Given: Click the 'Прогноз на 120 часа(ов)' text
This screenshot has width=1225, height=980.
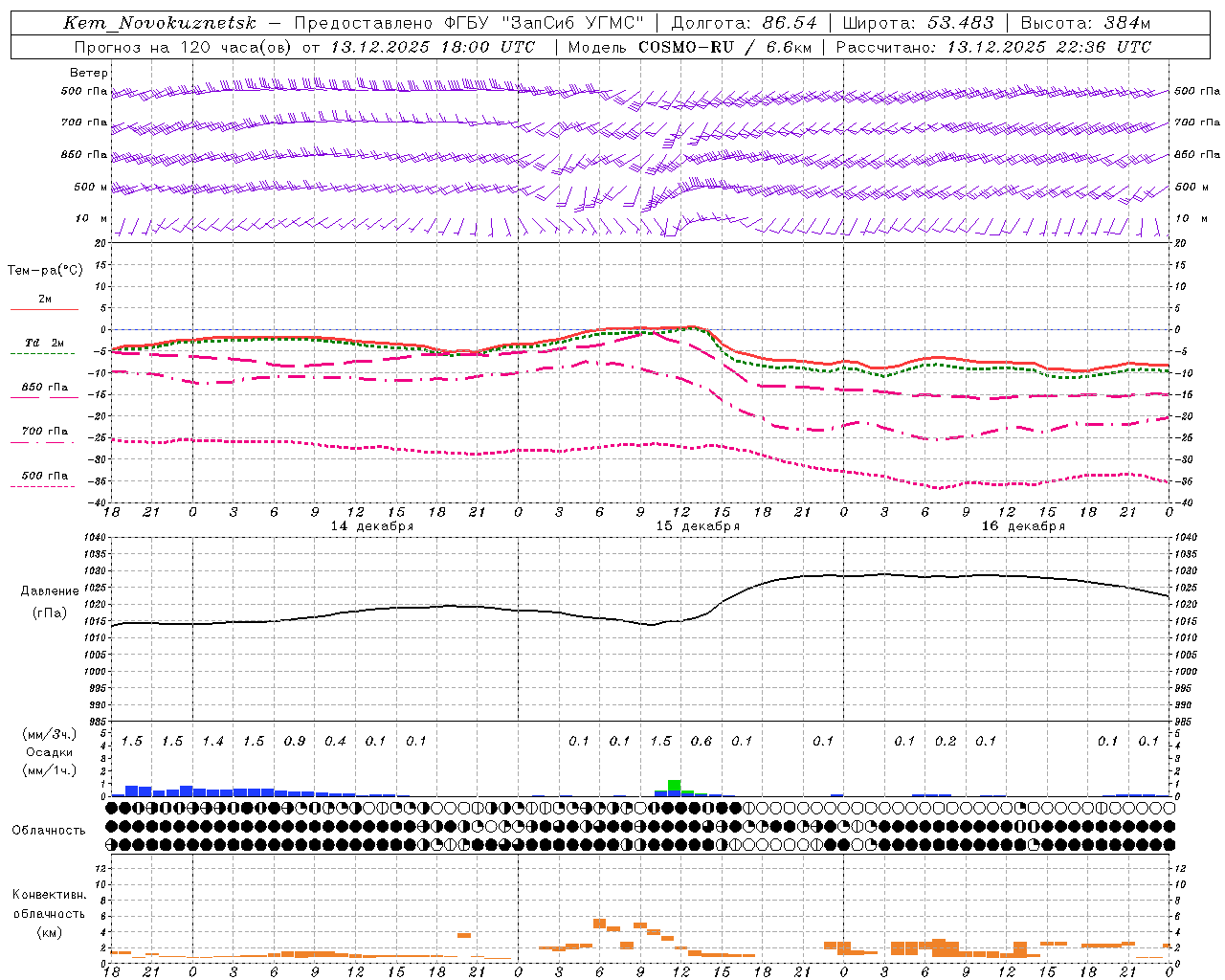Looking at the screenshot, I should point(184,47).
